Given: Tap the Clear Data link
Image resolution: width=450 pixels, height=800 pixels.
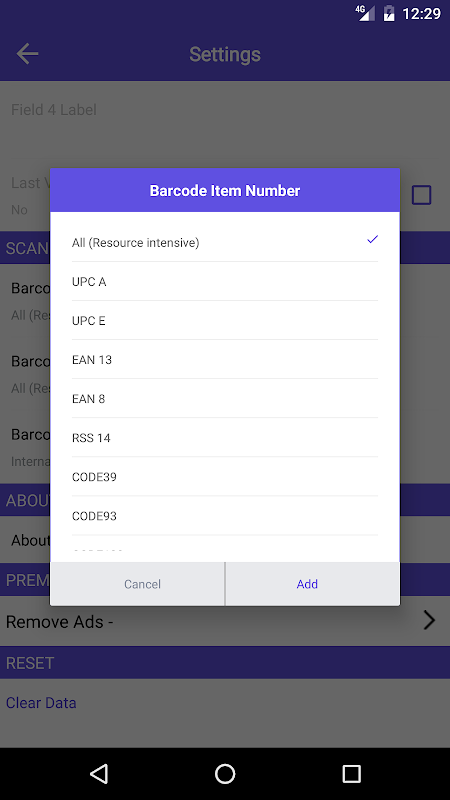Looking at the screenshot, I should click(41, 703).
